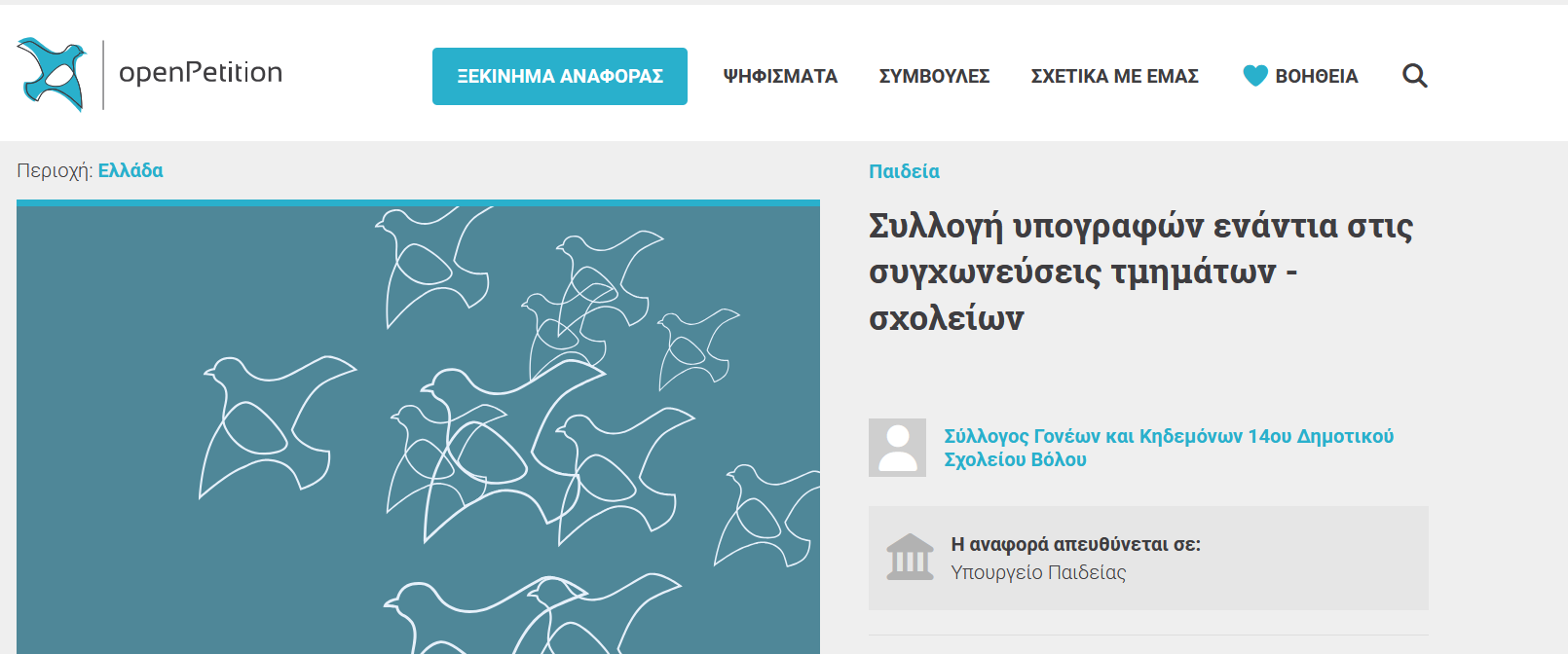The width and height of the screenshot is (1568, 654).
Task: Click the petition image with white doves
Action: tap(418, 430)
